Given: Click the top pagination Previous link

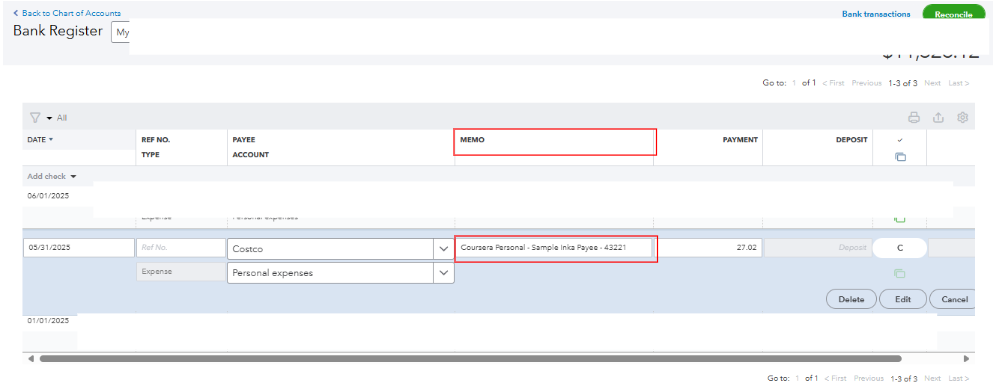Looking at the screenshot, I should [x=866, y=84].
